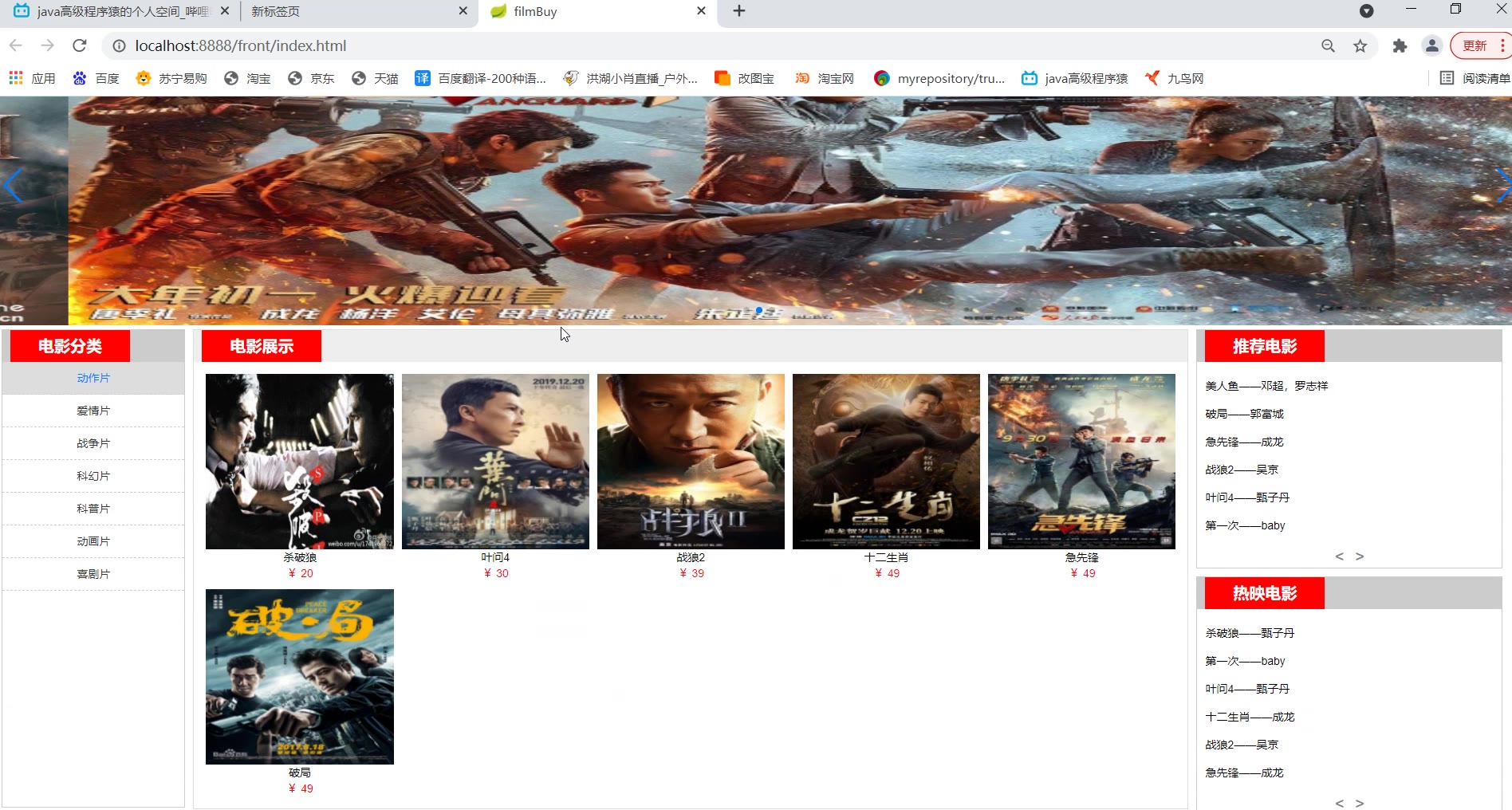Open the 十二生肖 movie poster
Screen dimensions: 1512x810
pos(886,462)
